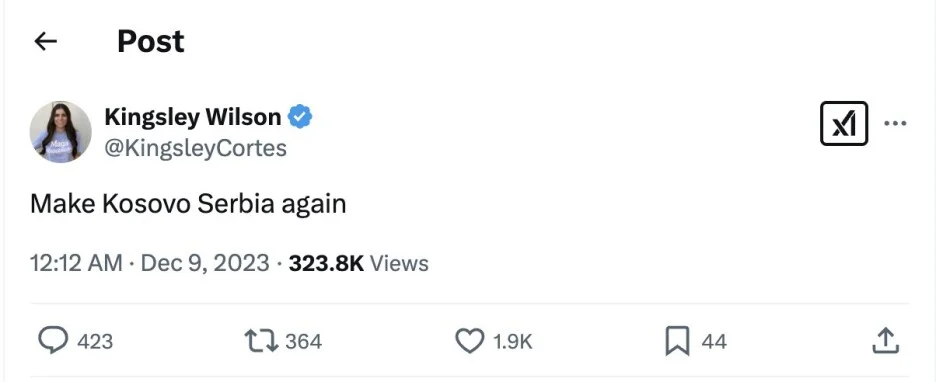The width and height of the screenshot is (936, 382).
Task: Click the Dec 9, 2023 date
Action: point(205,263)
